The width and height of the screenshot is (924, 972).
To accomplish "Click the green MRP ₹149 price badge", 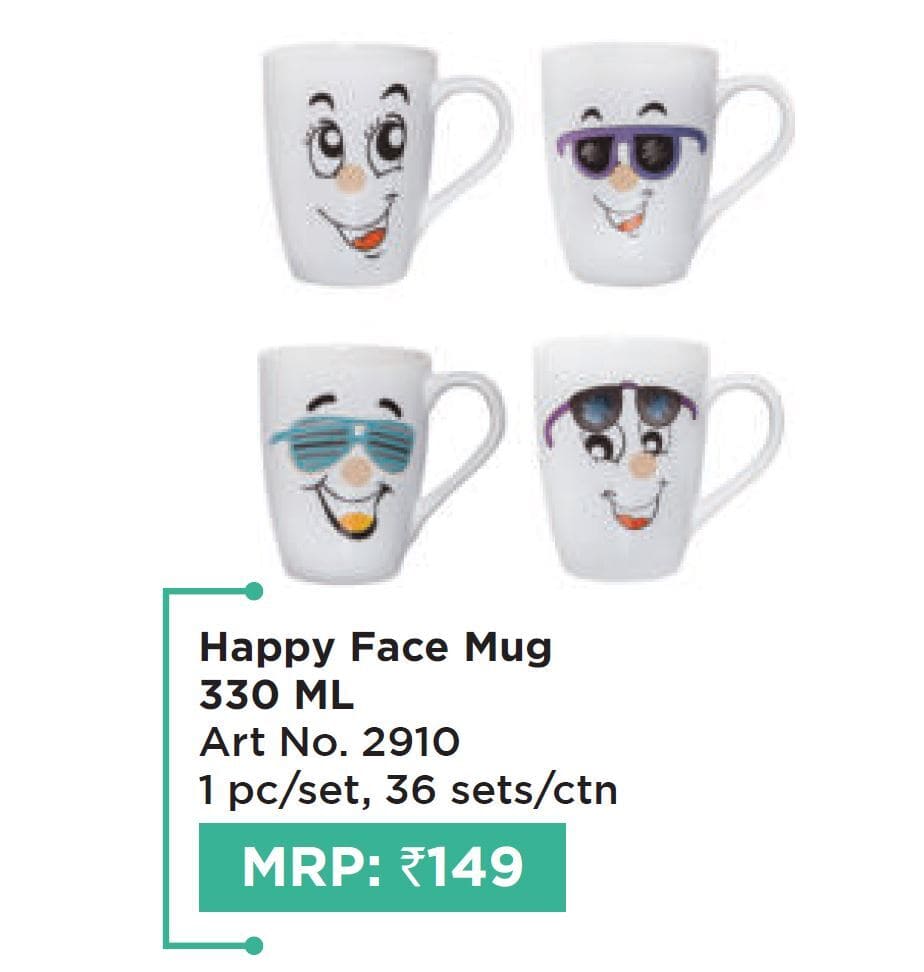I will [x=382, y=867].
